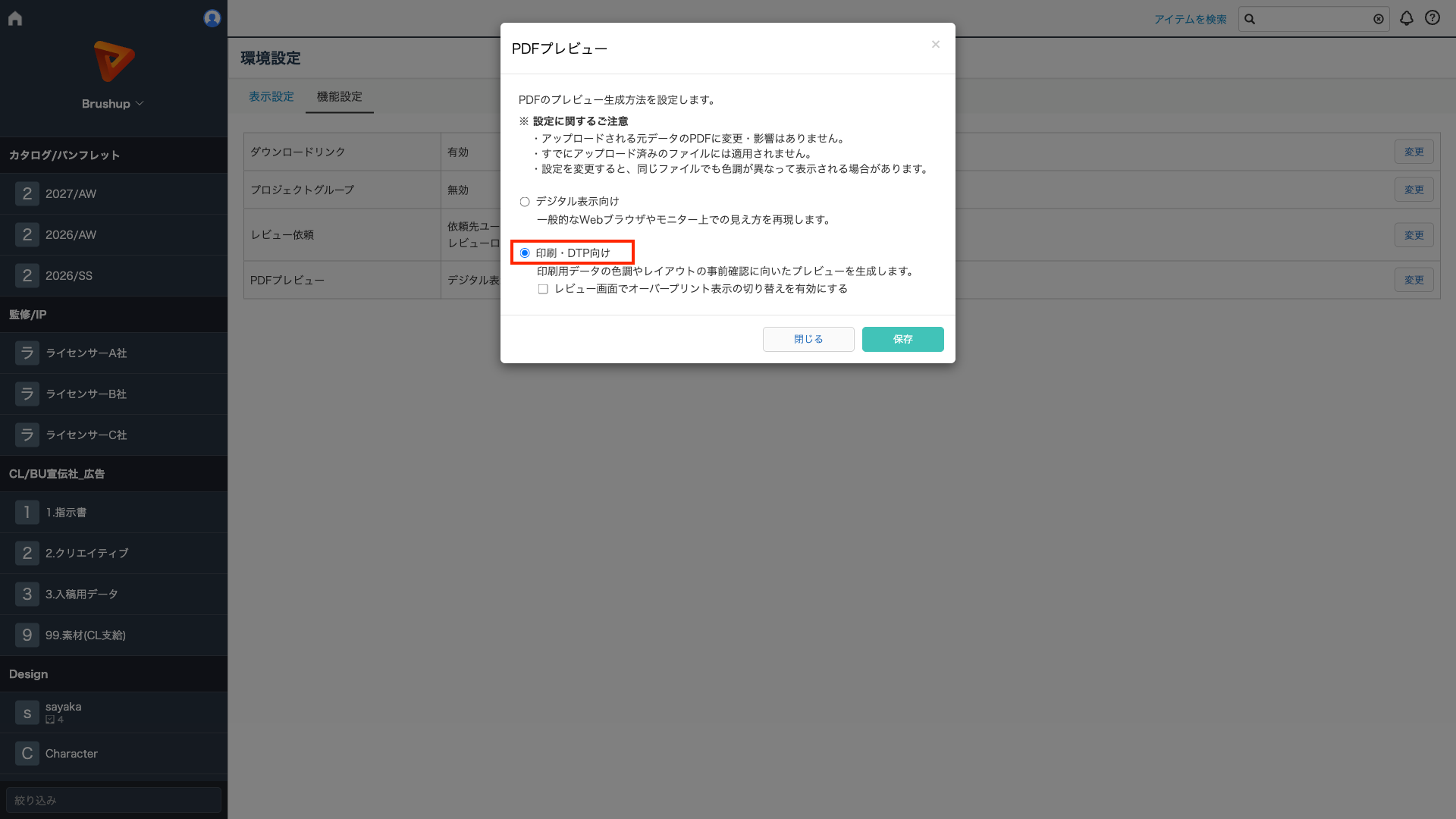Open 2027/AW project icon
The image size is (1456, 819).
point(27,193)
